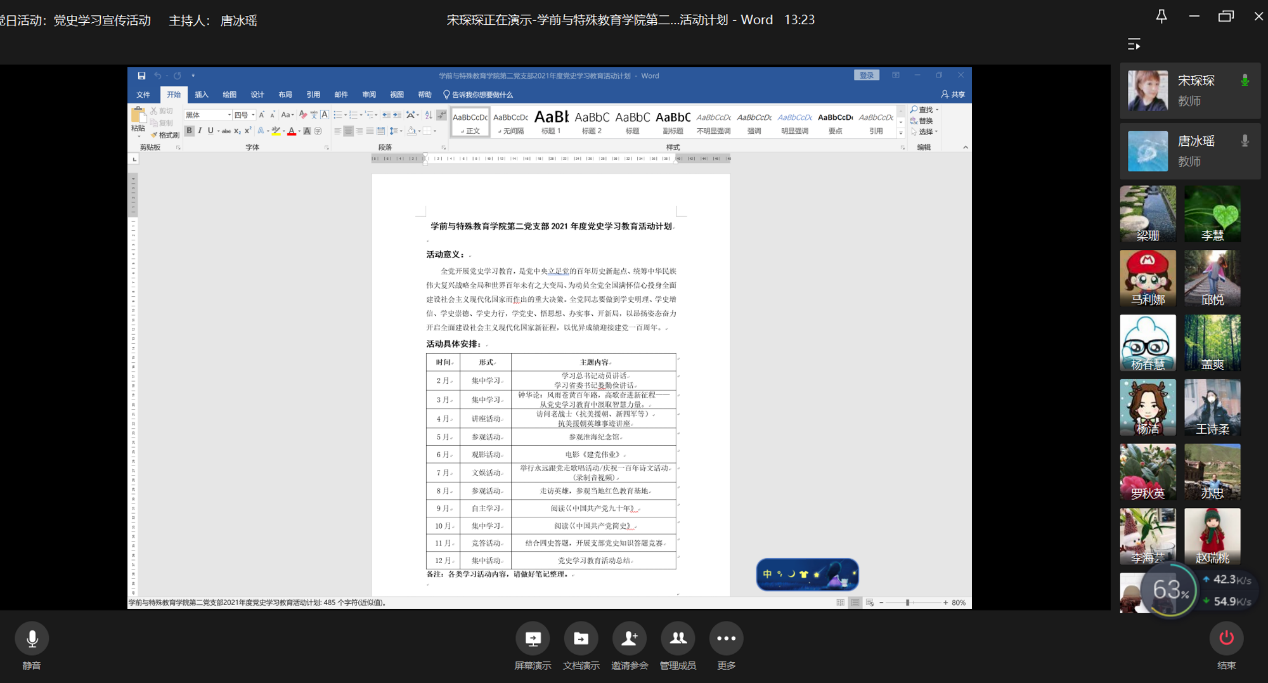The height and width of the screenshot is (683, 1268).
Task: Expand the font name dropdown 黑体
Action: click(228, 116)
